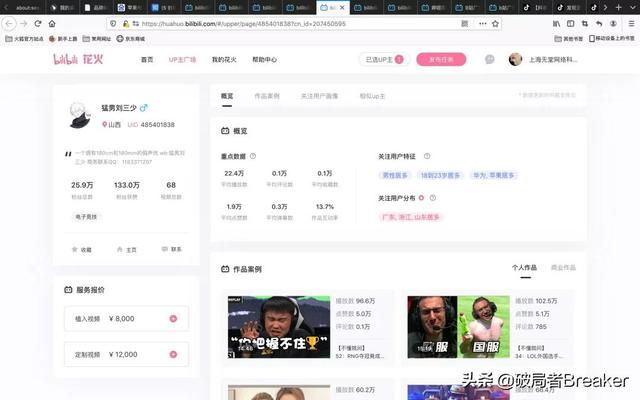Add 植入视频 ¥8,000 with plus button

[173, 319]
